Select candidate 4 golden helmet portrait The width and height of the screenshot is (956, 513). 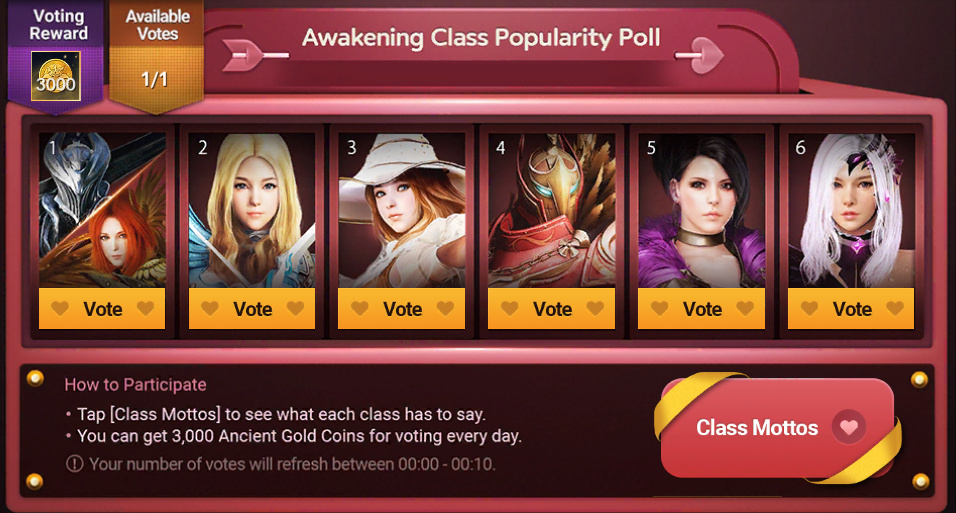[x=551, y=210]
